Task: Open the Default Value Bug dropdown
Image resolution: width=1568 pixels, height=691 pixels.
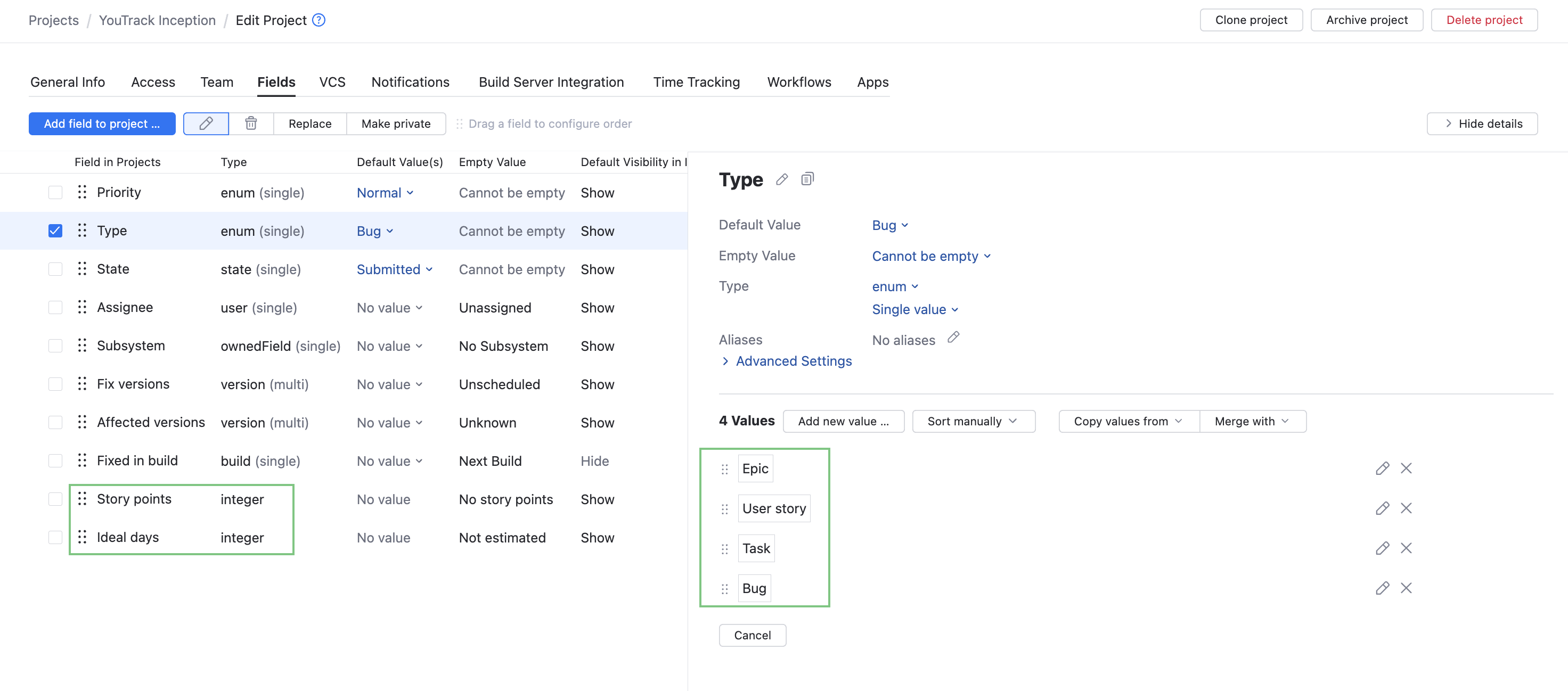Action: pyautogui.click(x=890, y=225)
